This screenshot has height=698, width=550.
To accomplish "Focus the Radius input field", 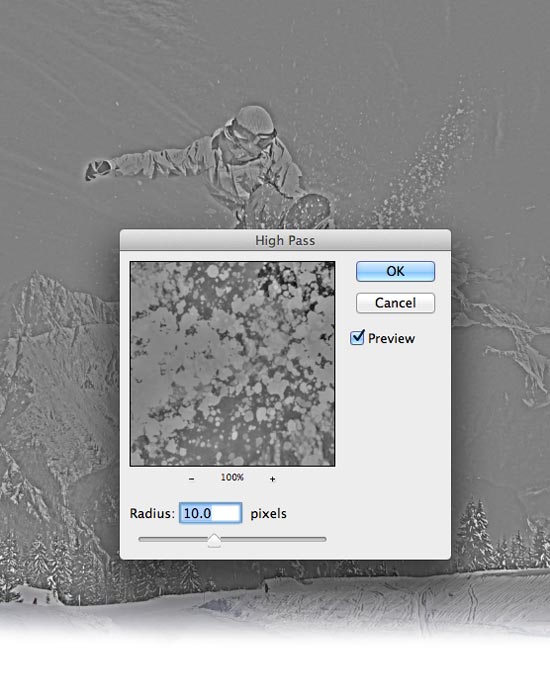I will coord(210,513).
